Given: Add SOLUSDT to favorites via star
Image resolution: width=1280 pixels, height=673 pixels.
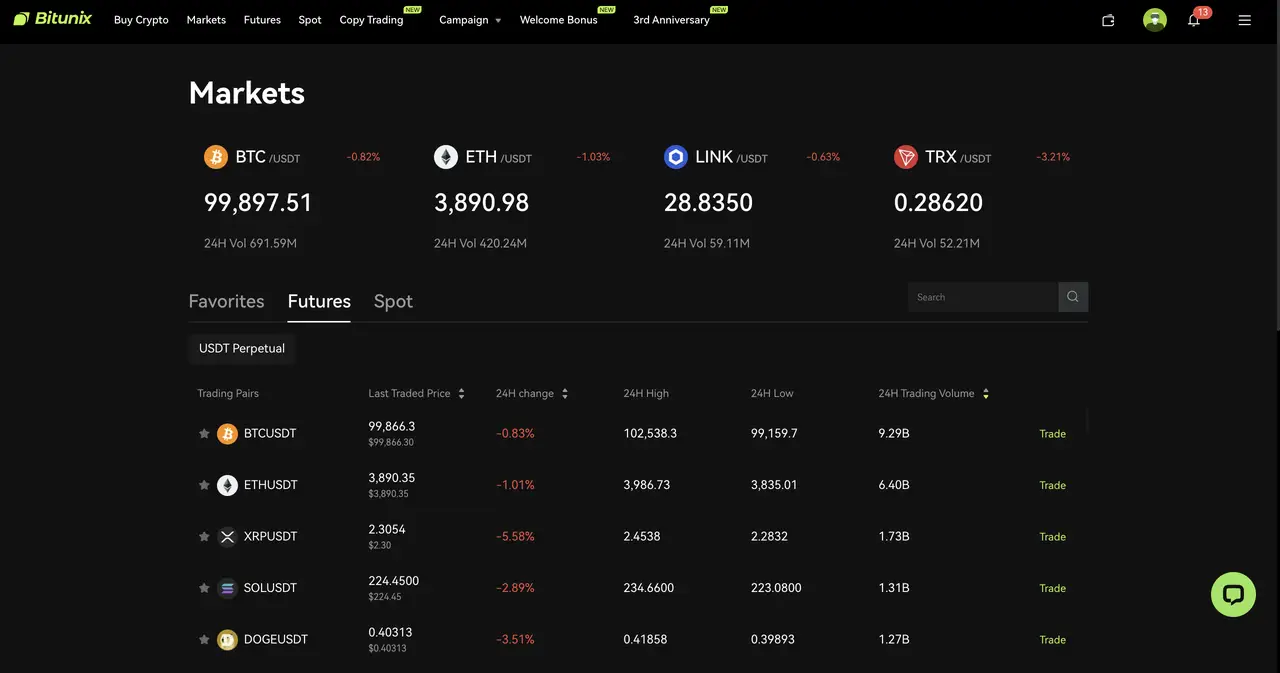Looking at the screenshot, I should tap(204, 587).
